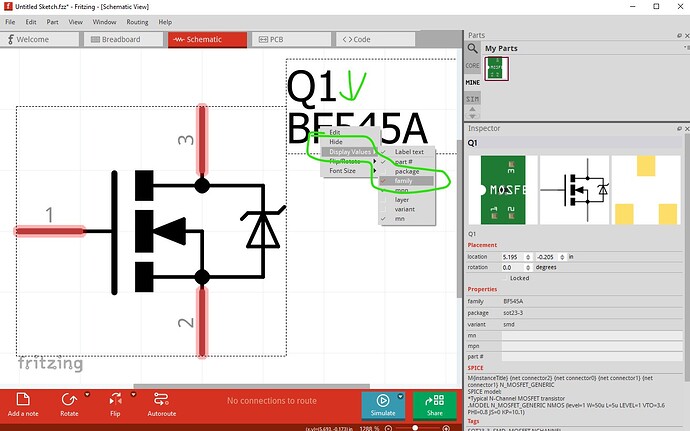Click the empty part # property field
Screen dimensions: 690x431
point(592,357)
